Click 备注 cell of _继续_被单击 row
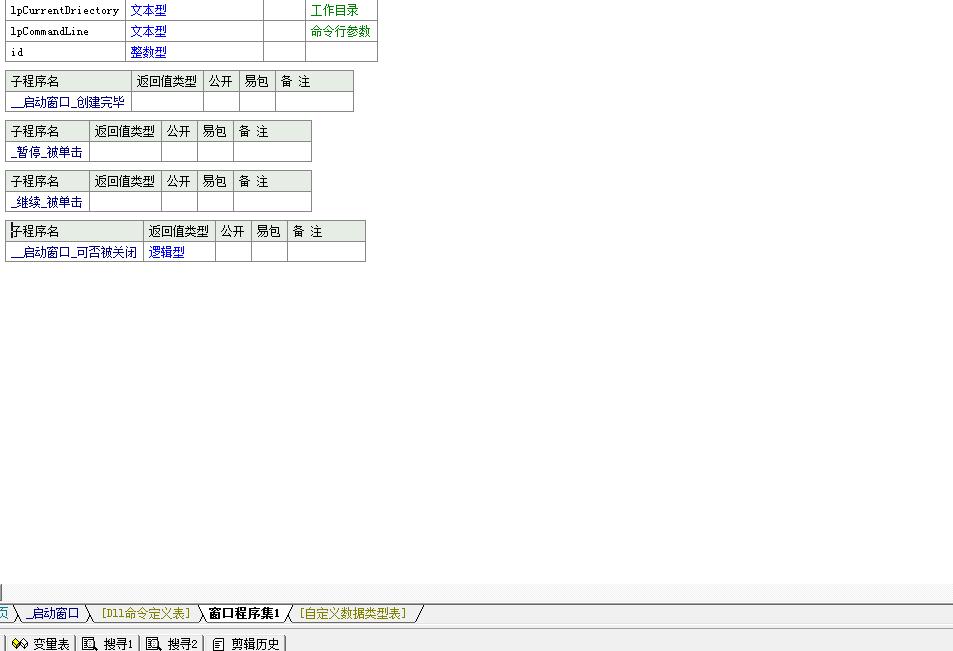Viewport: 953px width, 651px height. tap(272, 202)
